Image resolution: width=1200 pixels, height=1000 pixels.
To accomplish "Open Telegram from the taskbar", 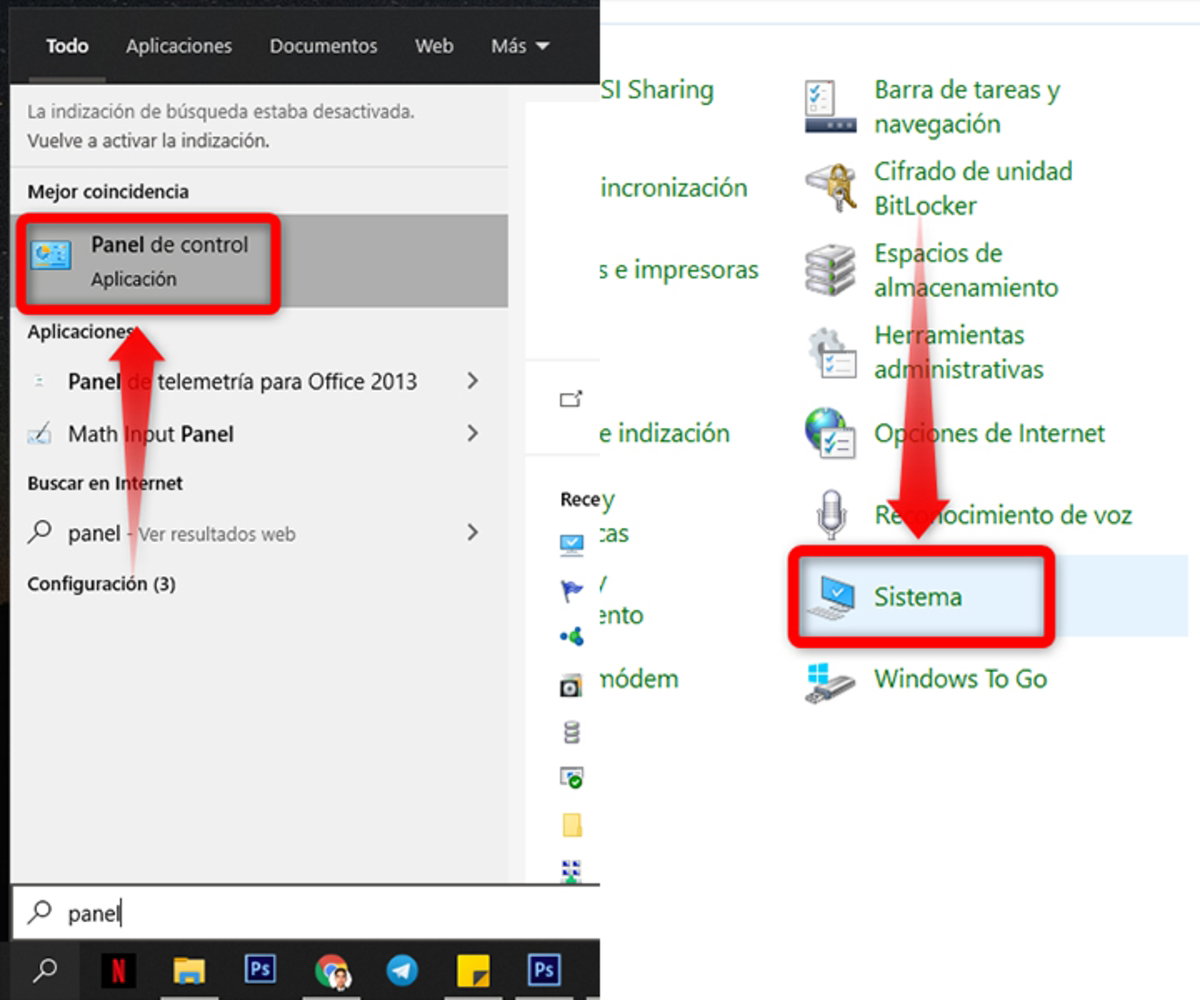I will point(402,968).
